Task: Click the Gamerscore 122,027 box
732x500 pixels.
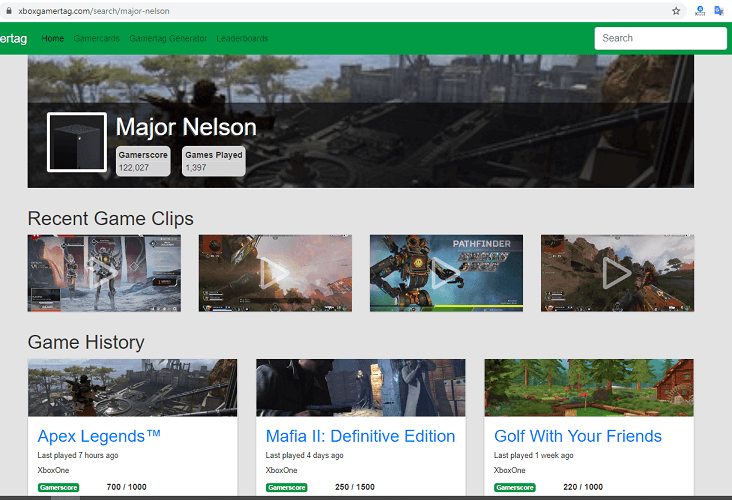Action: pyautogui.click(x=143, y=161)
